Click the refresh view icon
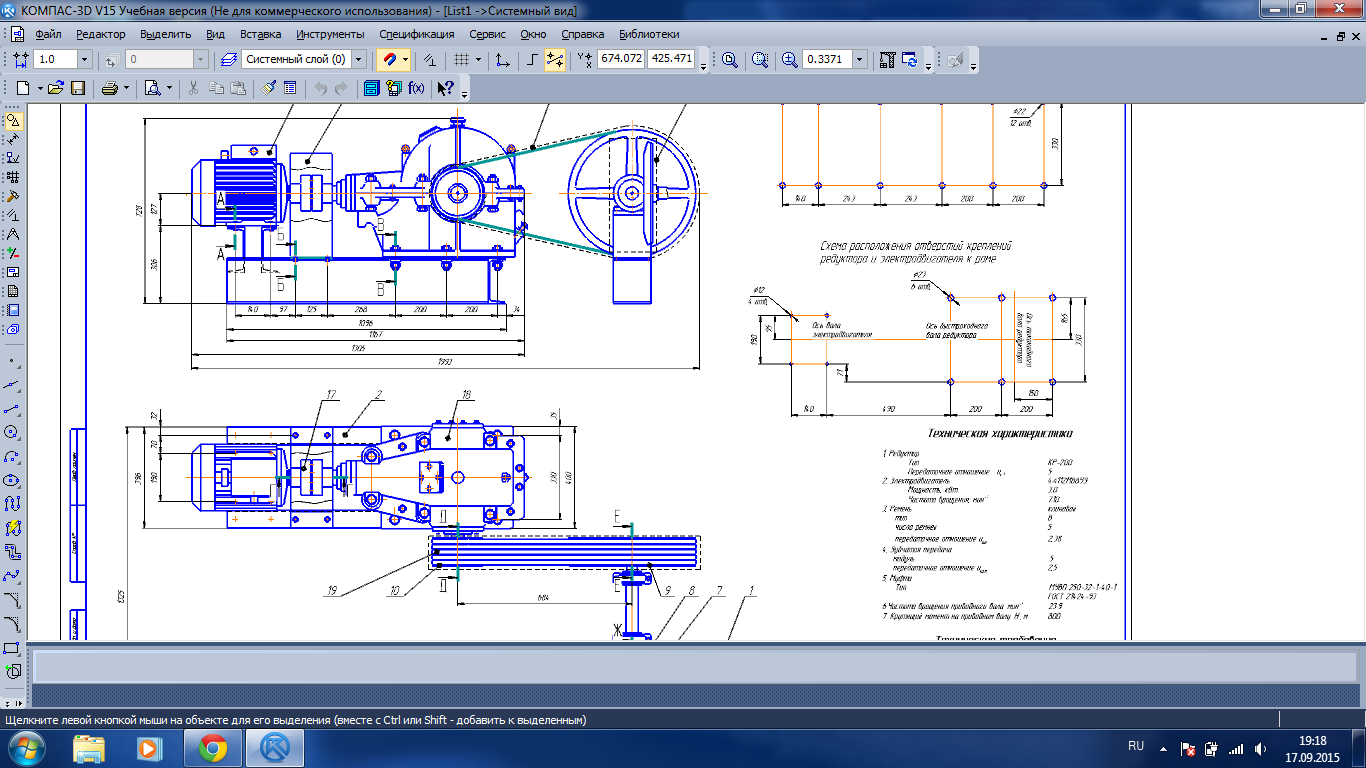The width and height of the screenshot is (1366, 768). (x=909, y=60)
